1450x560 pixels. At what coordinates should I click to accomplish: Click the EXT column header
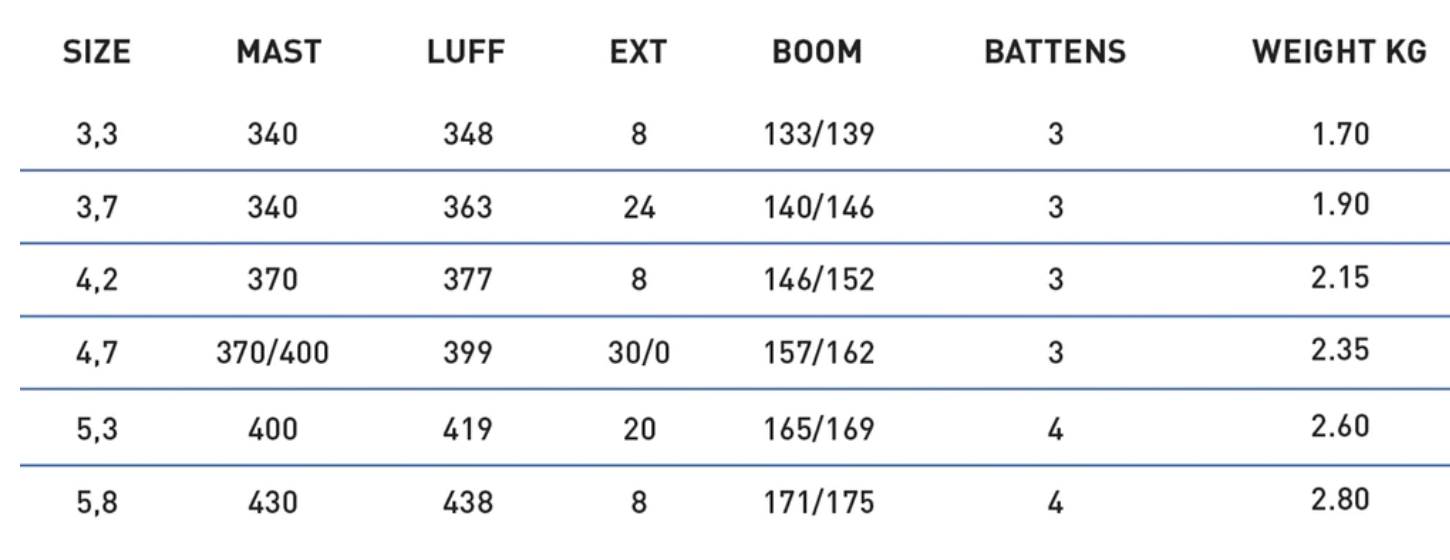pyautogui.click(x=638, y=52)
